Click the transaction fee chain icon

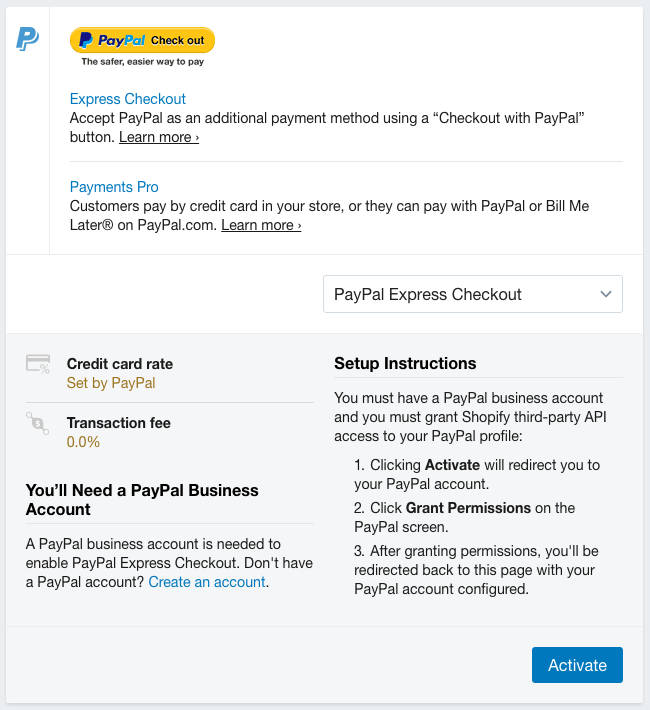point(38,424)
